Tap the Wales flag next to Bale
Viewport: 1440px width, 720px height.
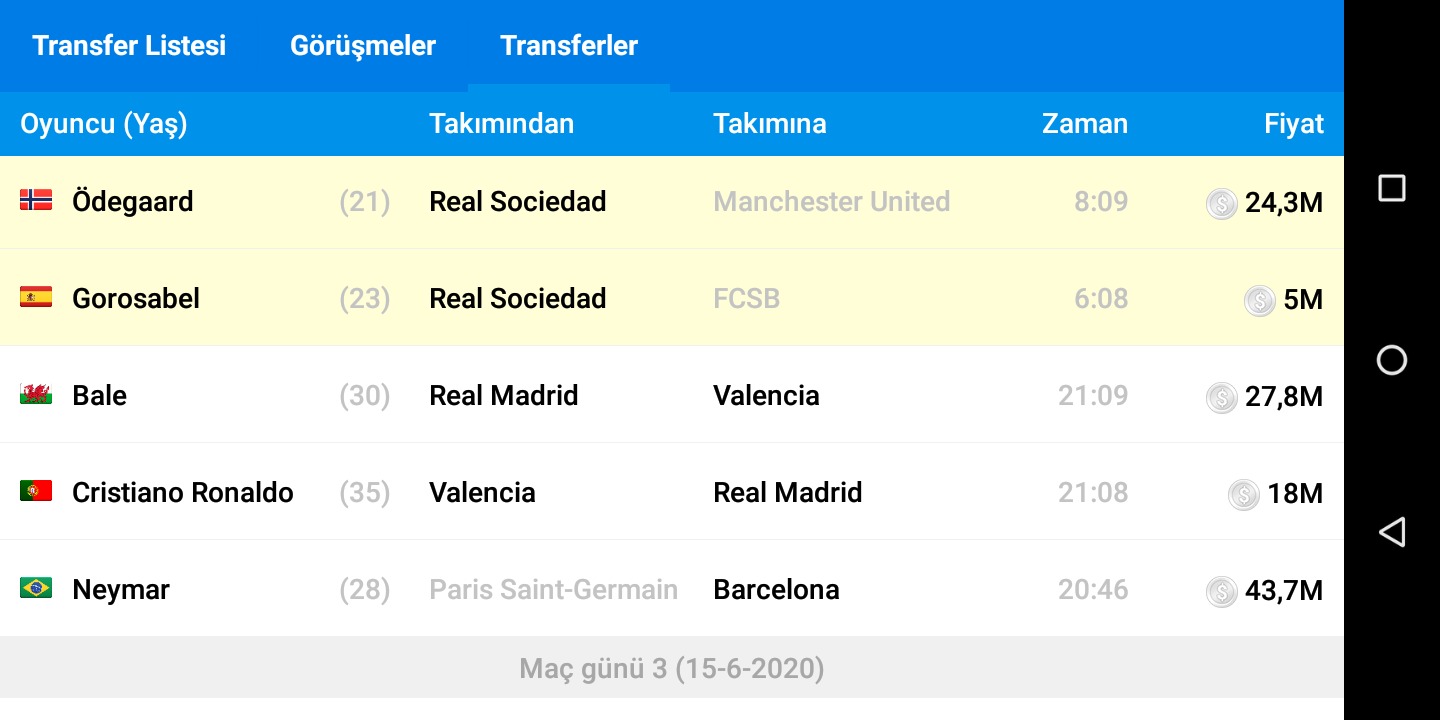pyautogui.click(x=36, y=394)
